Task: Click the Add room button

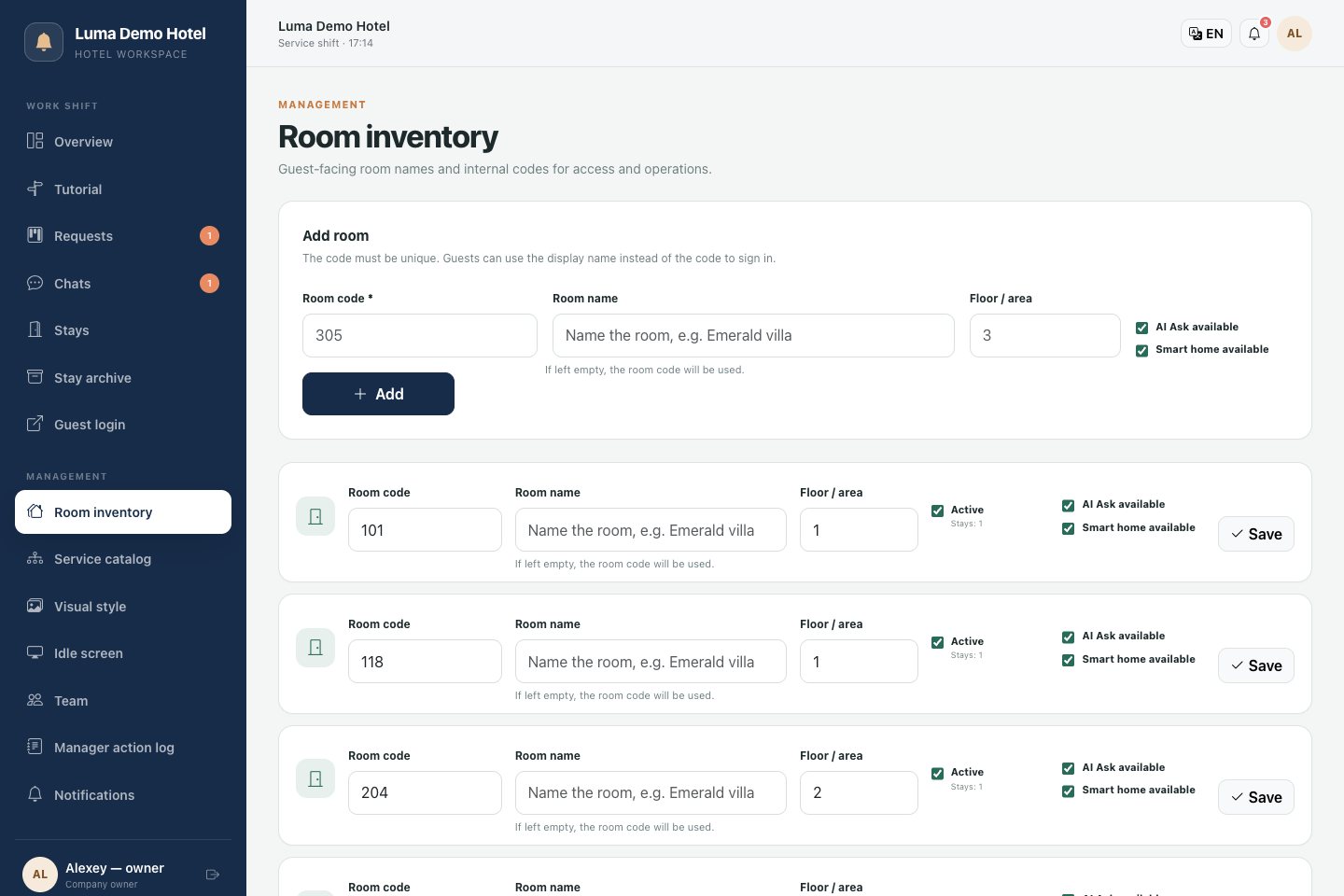Action: 378,394
